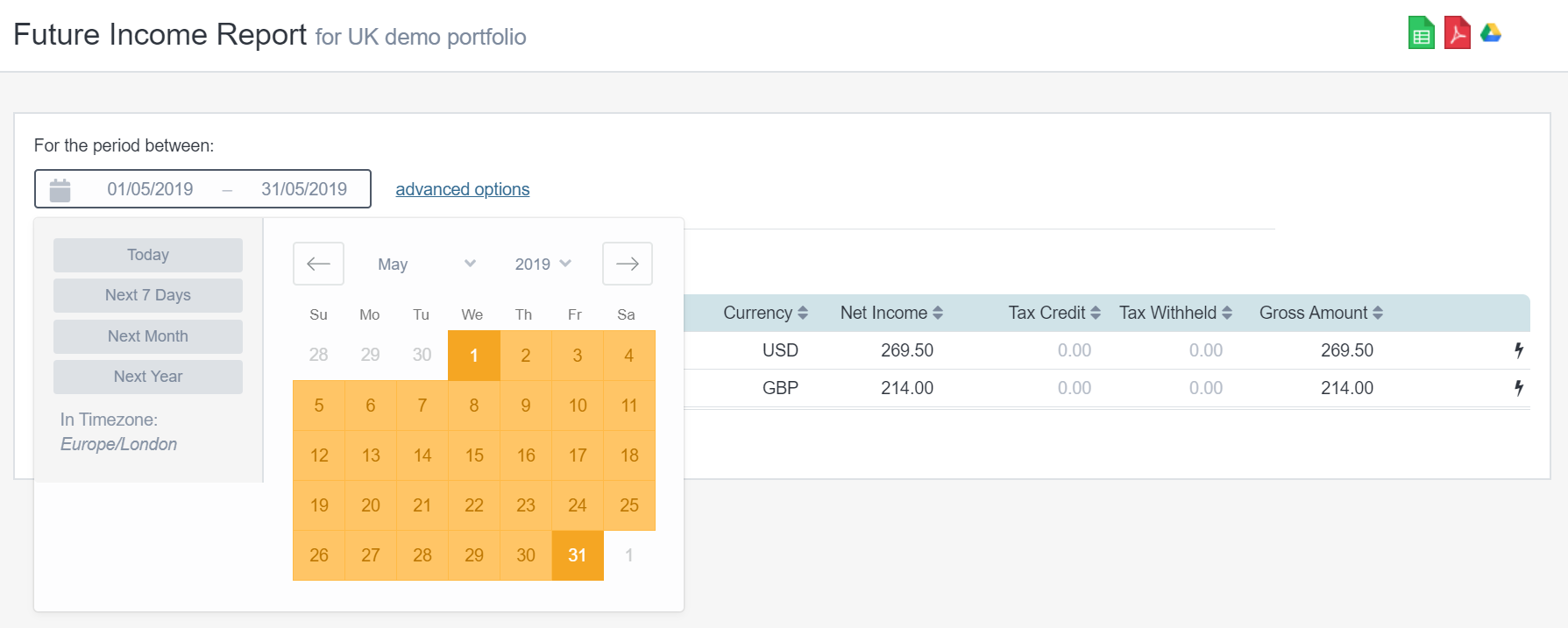Pick May 18 in the calendar
This screenshot has height=628, width=1568.
point(629,455)
